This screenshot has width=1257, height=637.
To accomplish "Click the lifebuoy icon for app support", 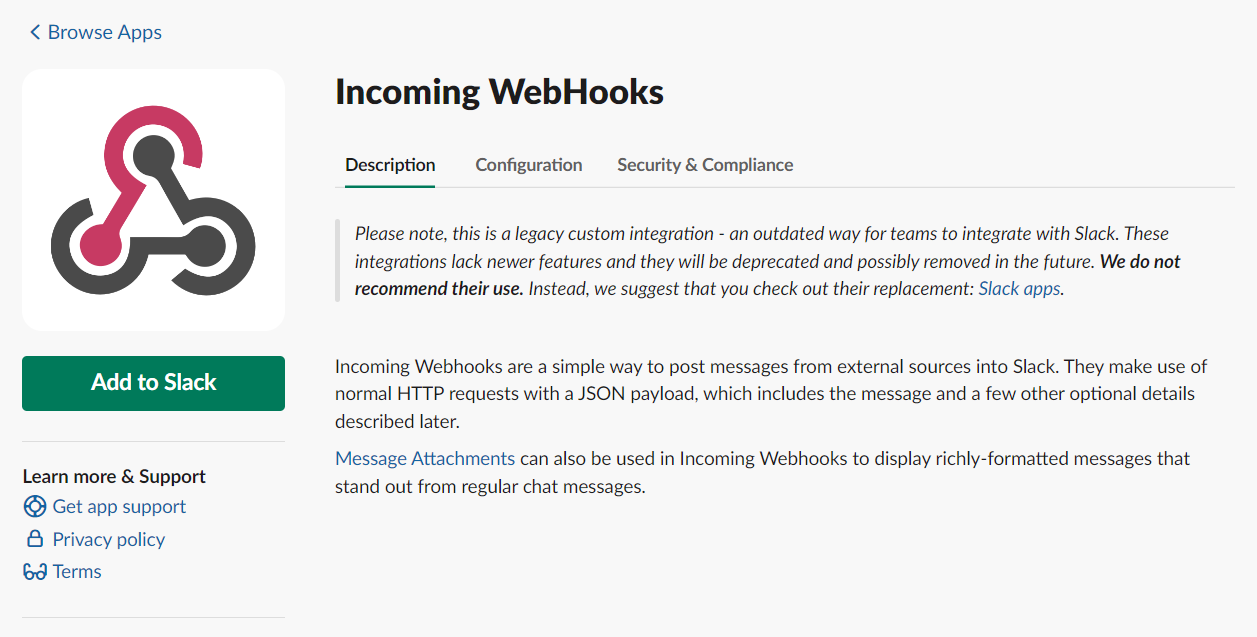I will [35, 507].
